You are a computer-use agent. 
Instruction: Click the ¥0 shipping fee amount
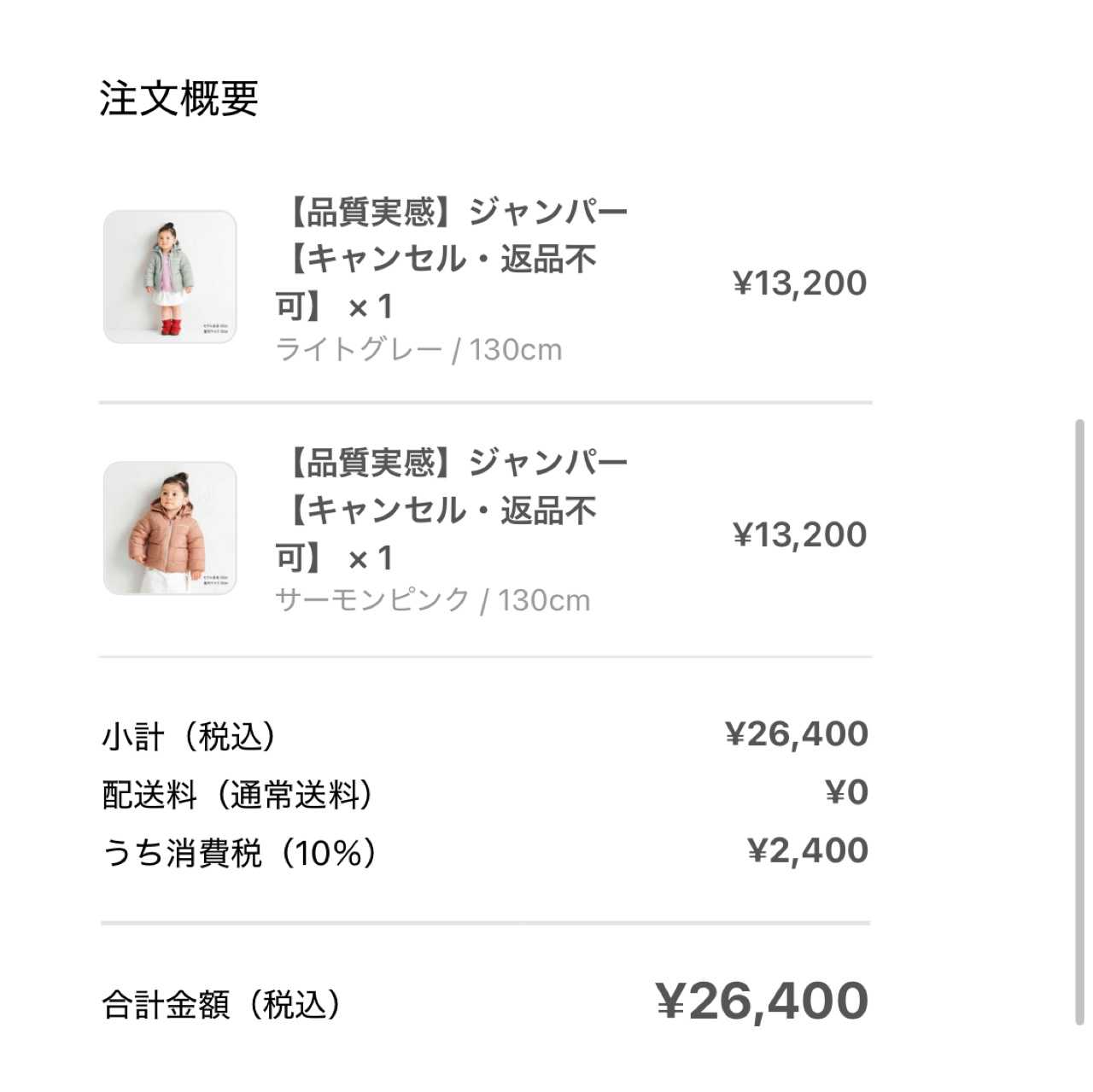[x=846, y=792]
